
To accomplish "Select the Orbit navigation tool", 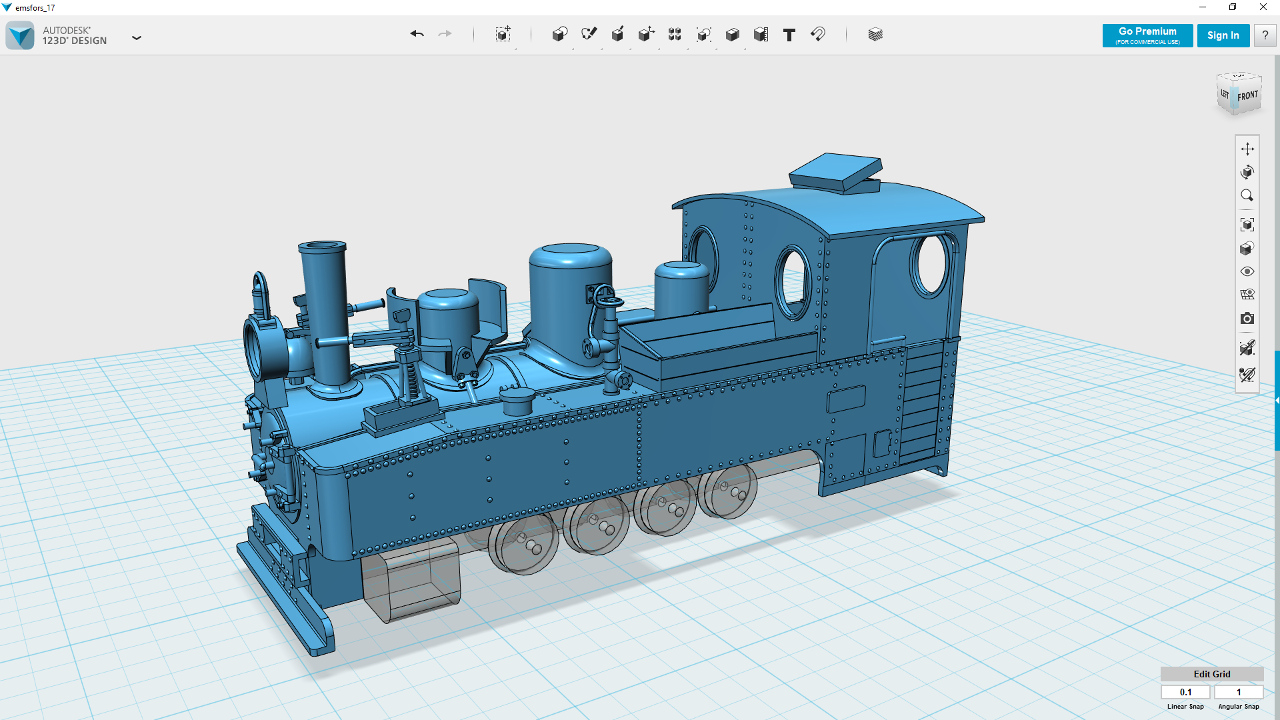I will (x=1247, y=172).
